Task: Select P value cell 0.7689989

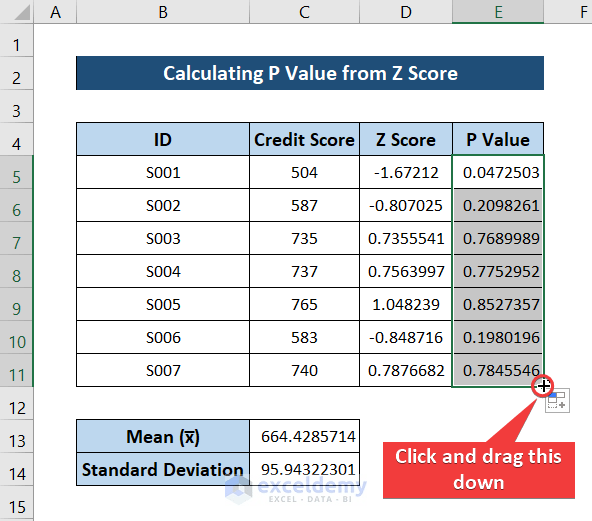Action: coord(498,238)
